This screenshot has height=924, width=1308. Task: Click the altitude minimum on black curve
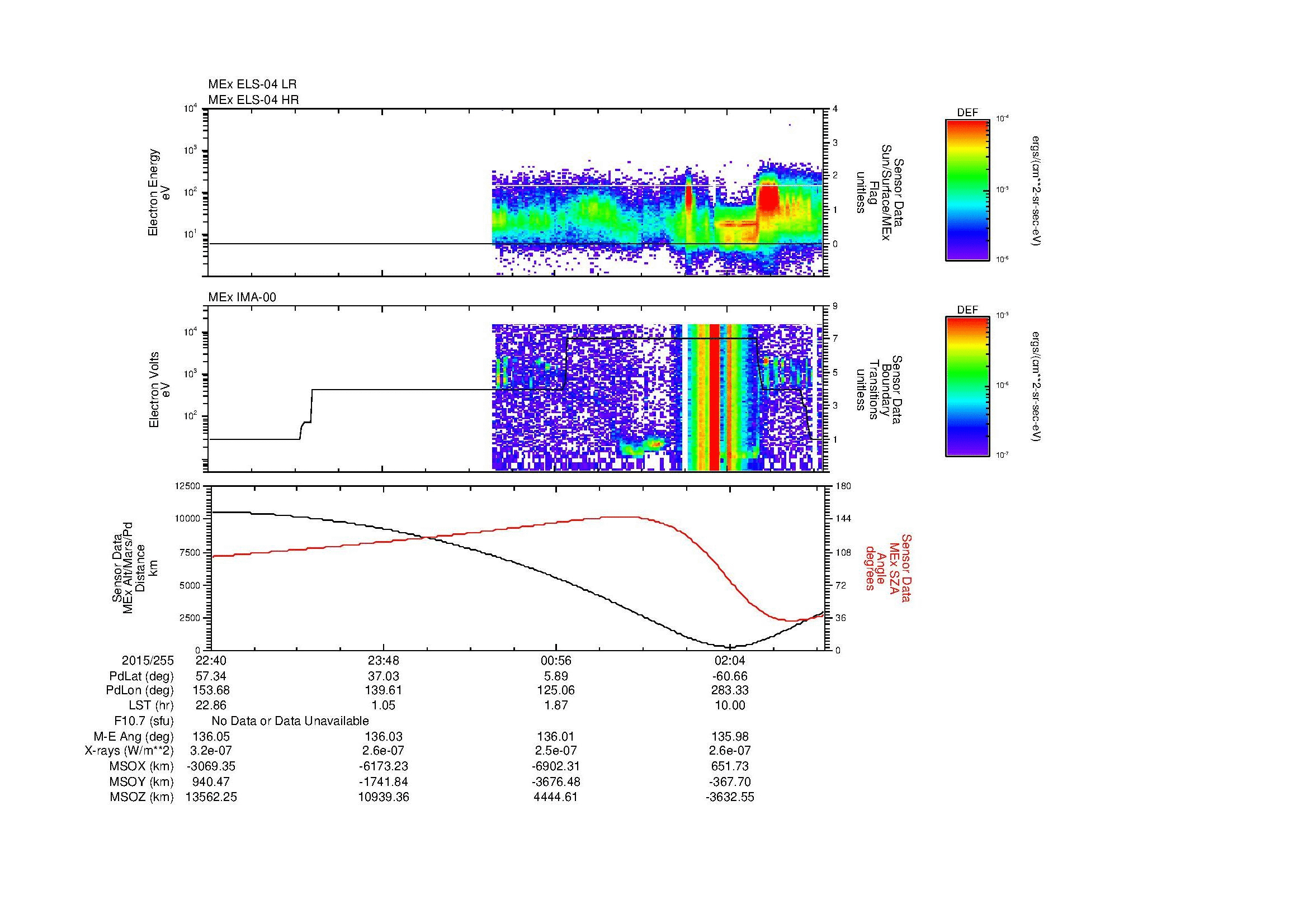(731, 647)
